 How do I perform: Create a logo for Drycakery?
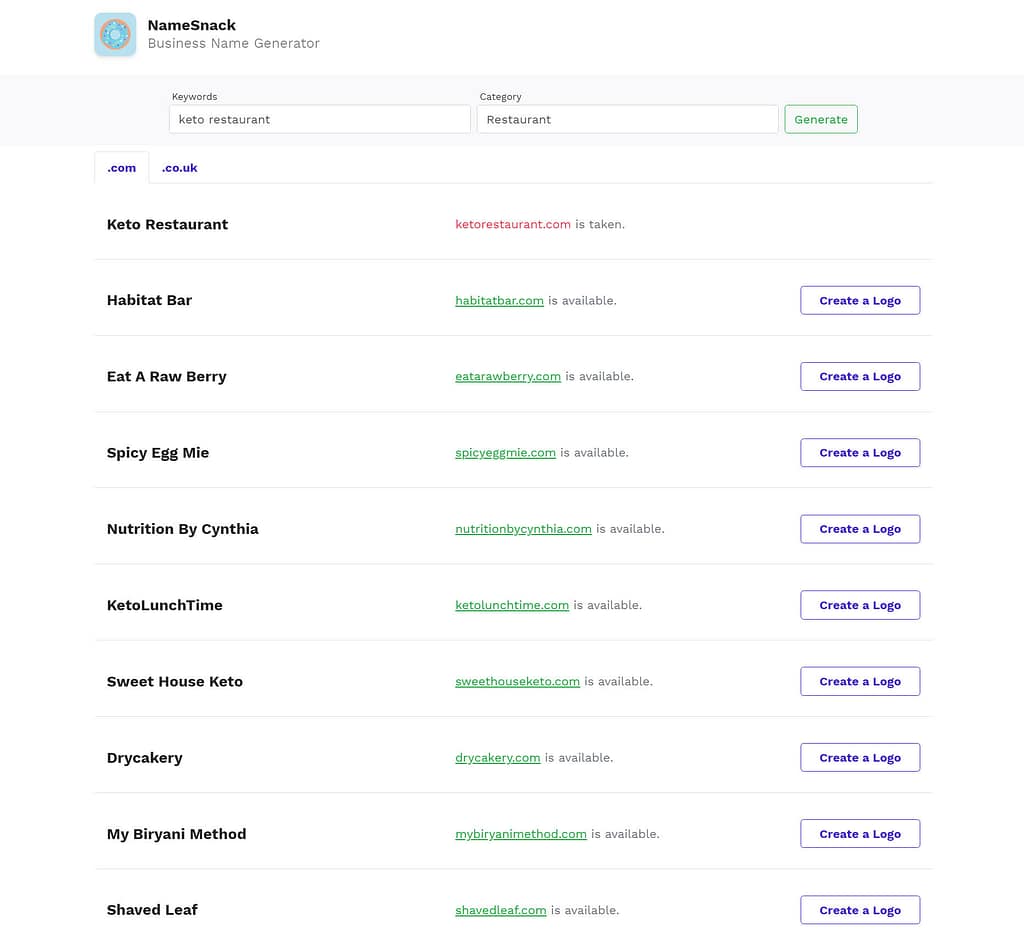pyautogui.click(x=859, y=758)
